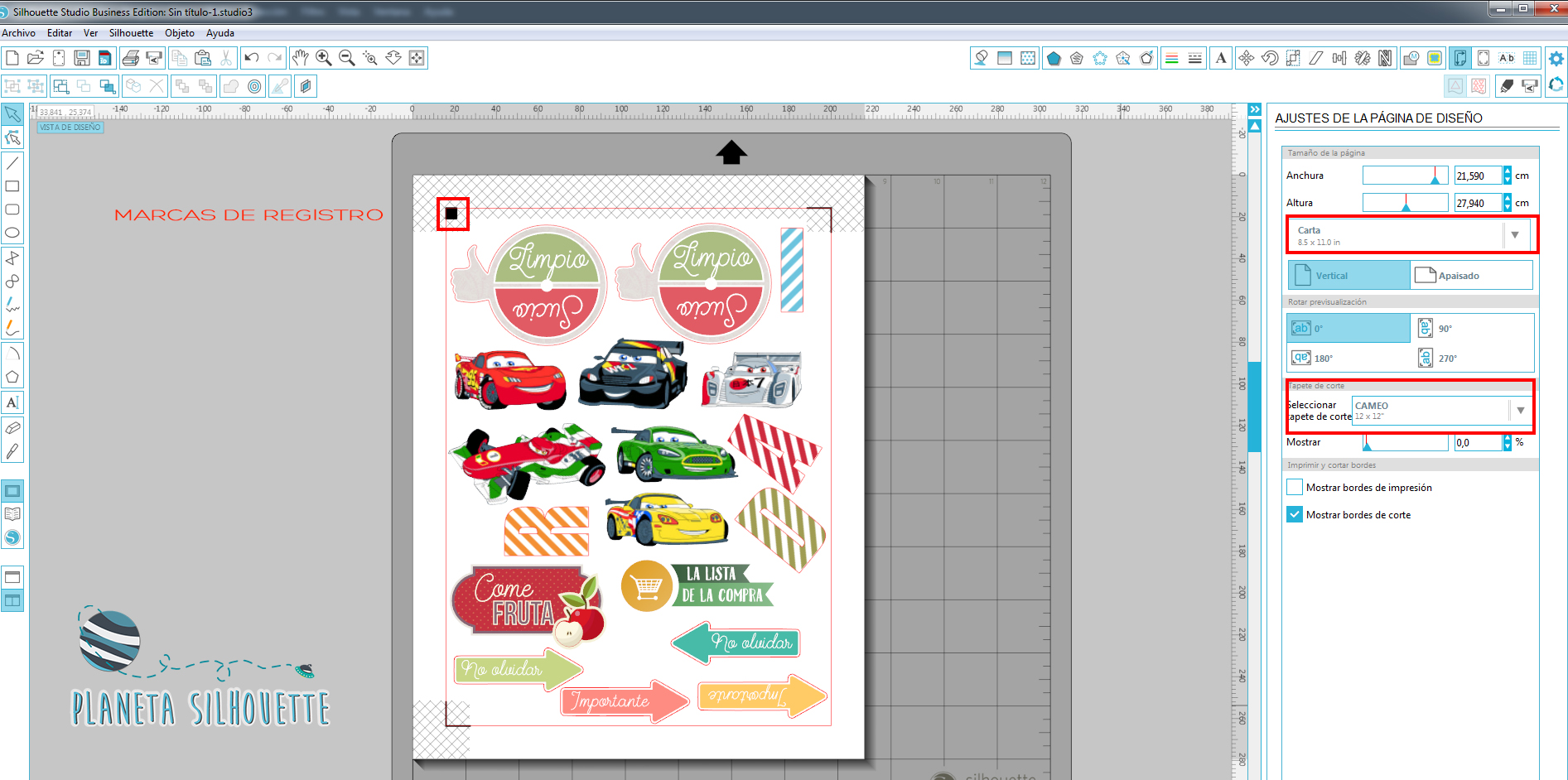Select the Pan hand tool

pyautogui.click(x=301, y=58)
